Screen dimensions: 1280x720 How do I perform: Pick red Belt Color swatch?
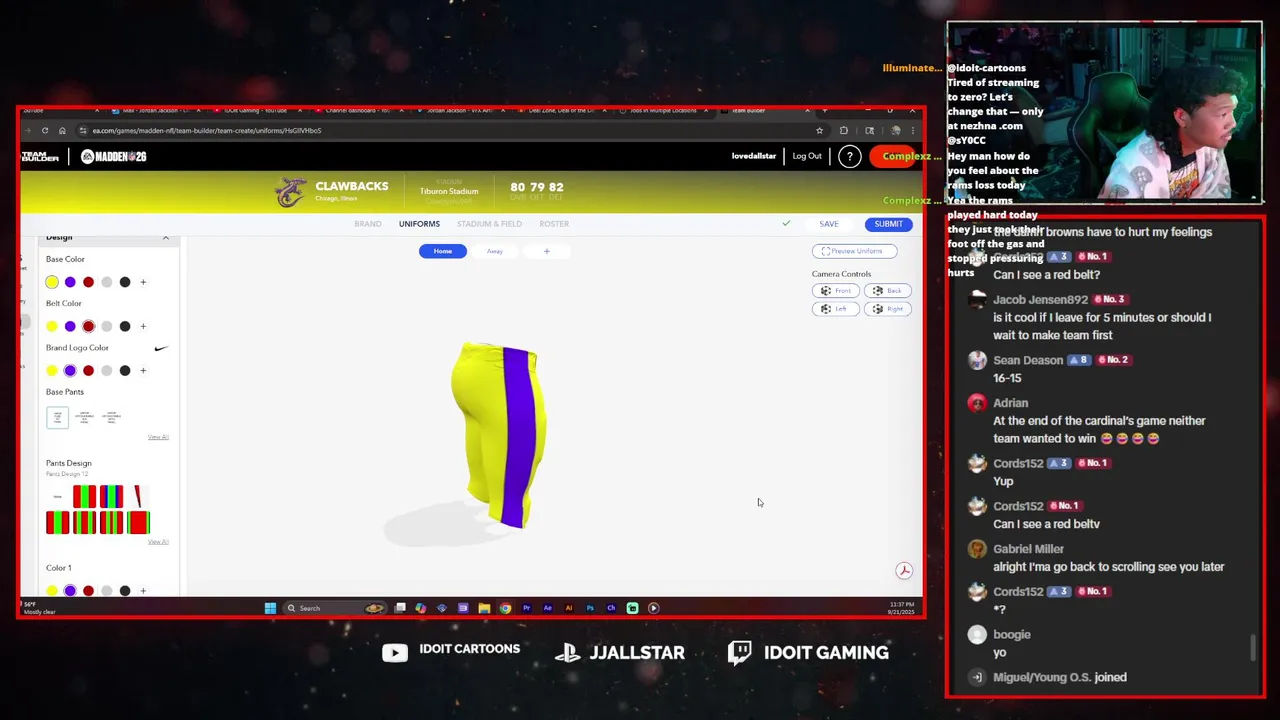pyautogui.click(x=88, y=326)
